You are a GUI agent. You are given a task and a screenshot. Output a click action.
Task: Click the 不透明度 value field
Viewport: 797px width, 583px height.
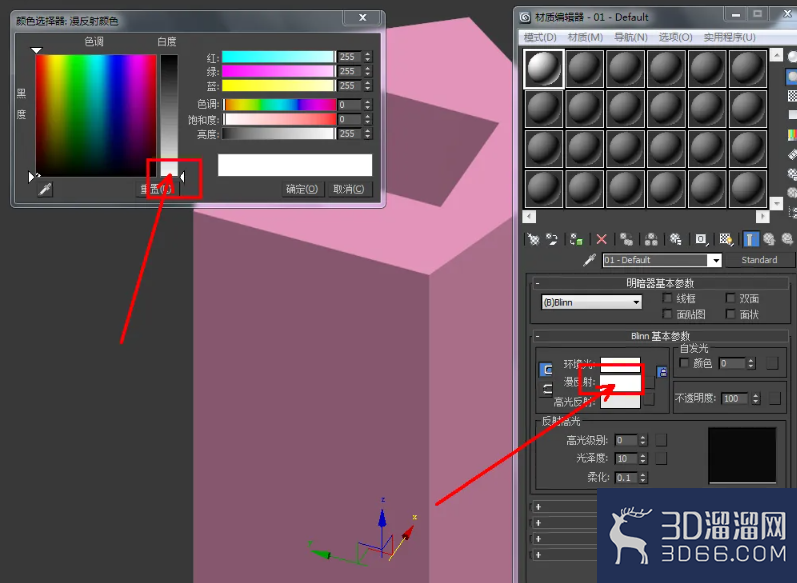pyautogui.click(x=735, y=398)
